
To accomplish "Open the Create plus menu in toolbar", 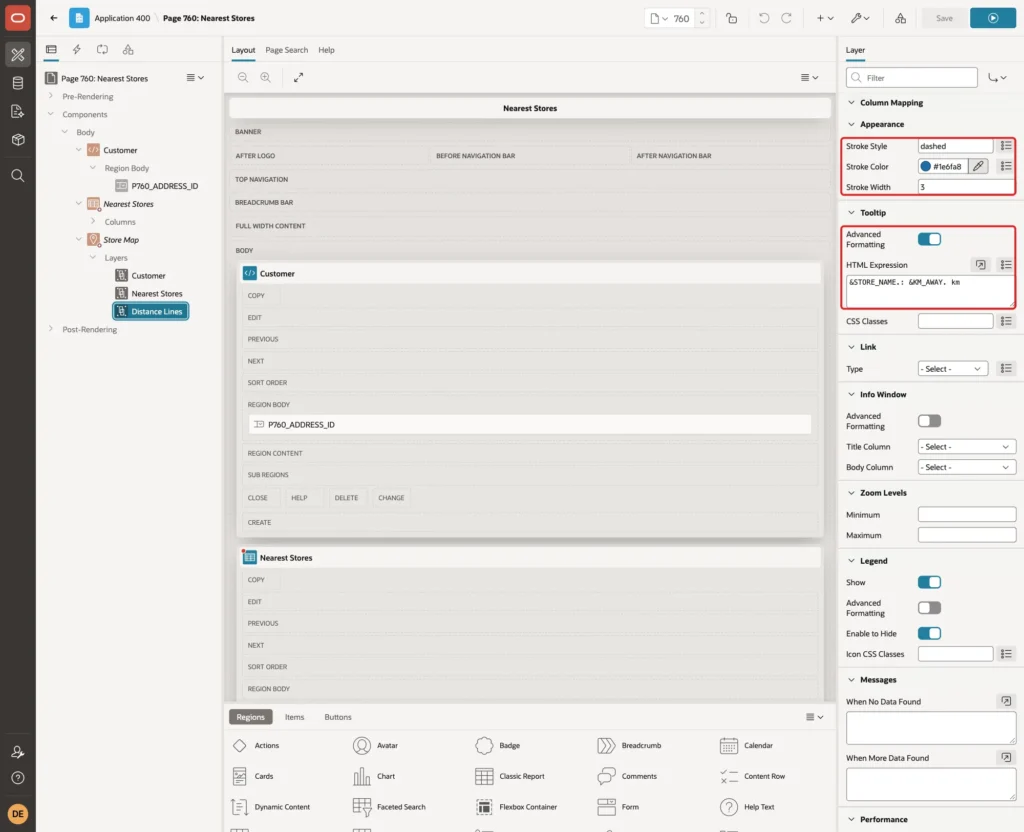I will [825, 18].
